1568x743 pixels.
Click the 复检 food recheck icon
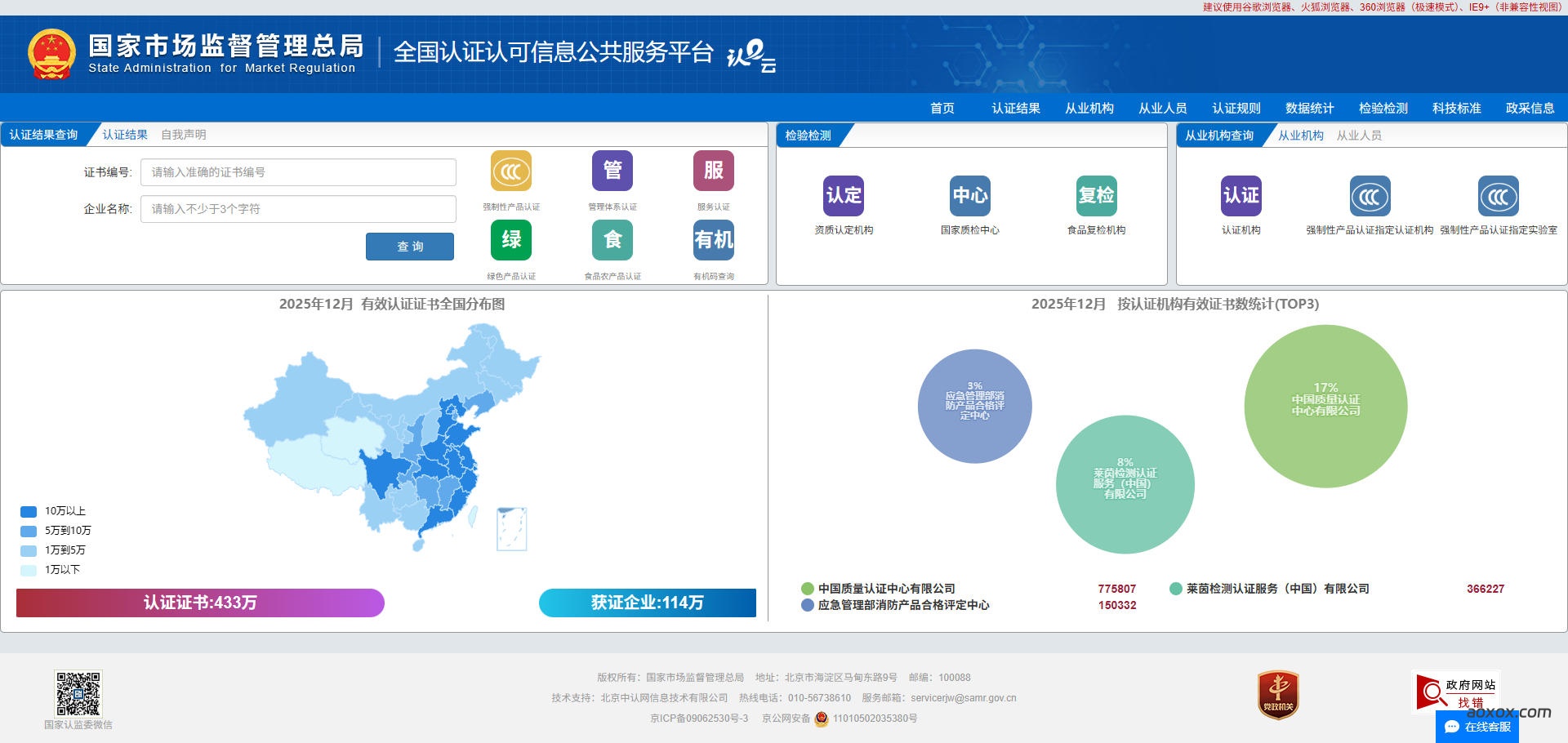coord(1094,196)
